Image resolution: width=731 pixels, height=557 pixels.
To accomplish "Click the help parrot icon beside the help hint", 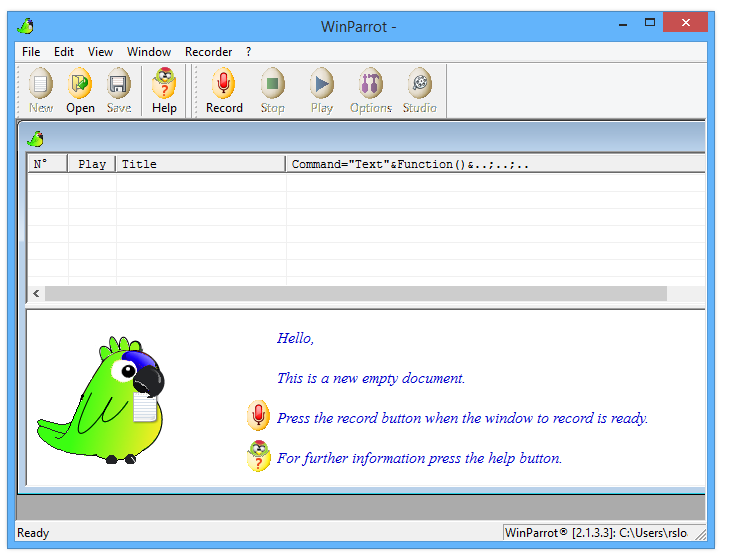I will click(x=259, y=456).
